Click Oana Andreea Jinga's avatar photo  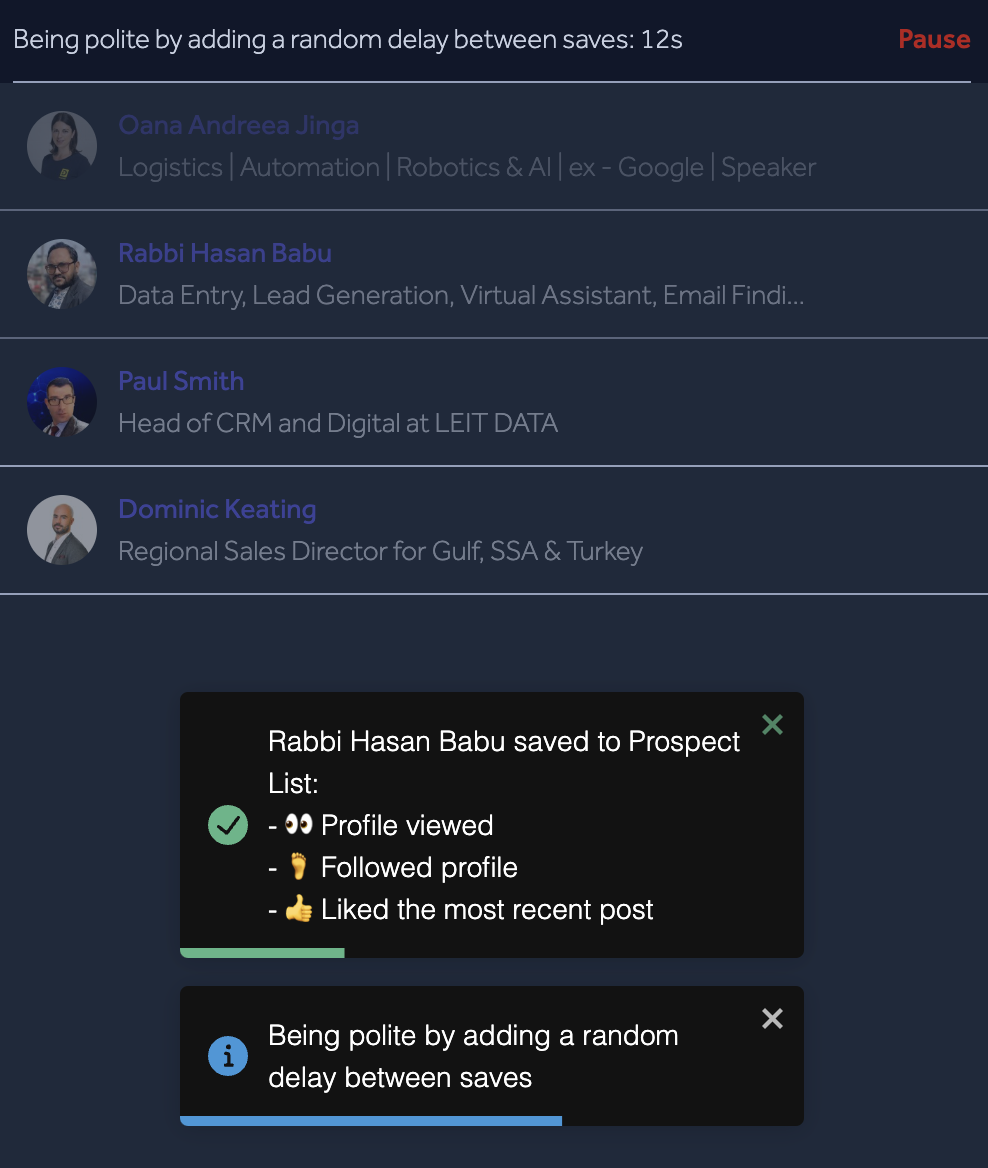point(62,146)
